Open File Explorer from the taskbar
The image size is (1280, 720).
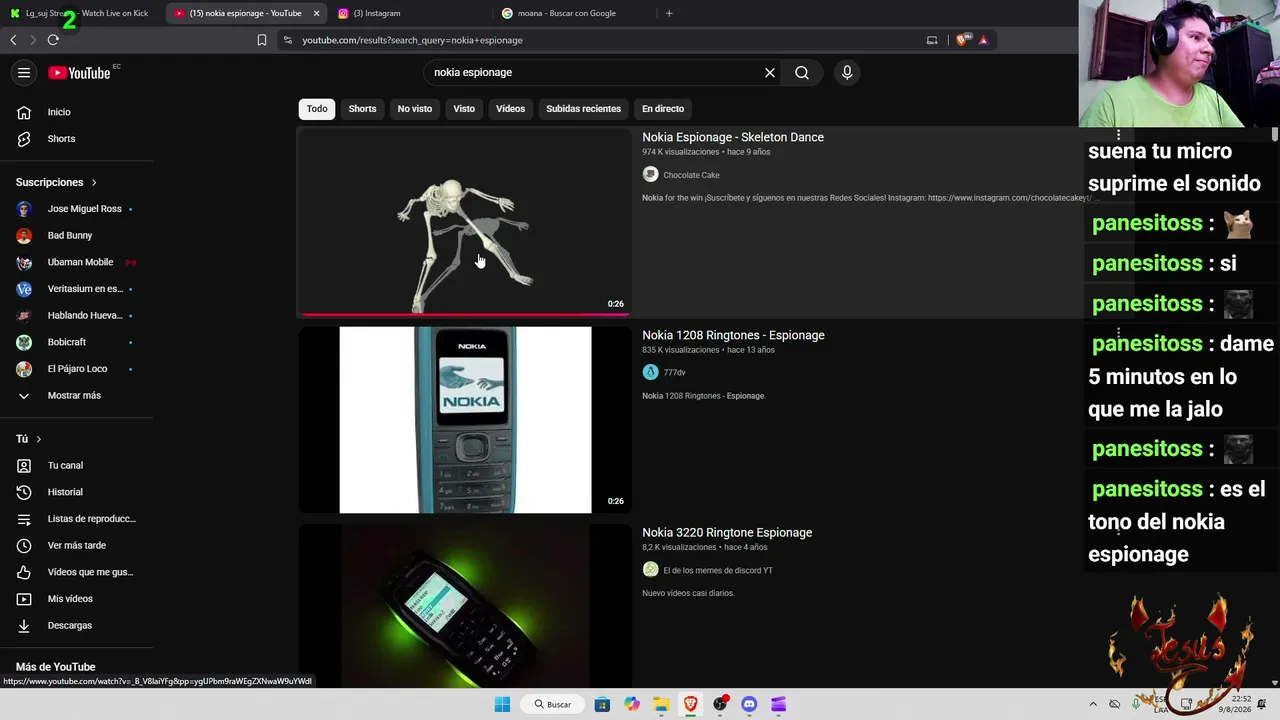point(661,704)
